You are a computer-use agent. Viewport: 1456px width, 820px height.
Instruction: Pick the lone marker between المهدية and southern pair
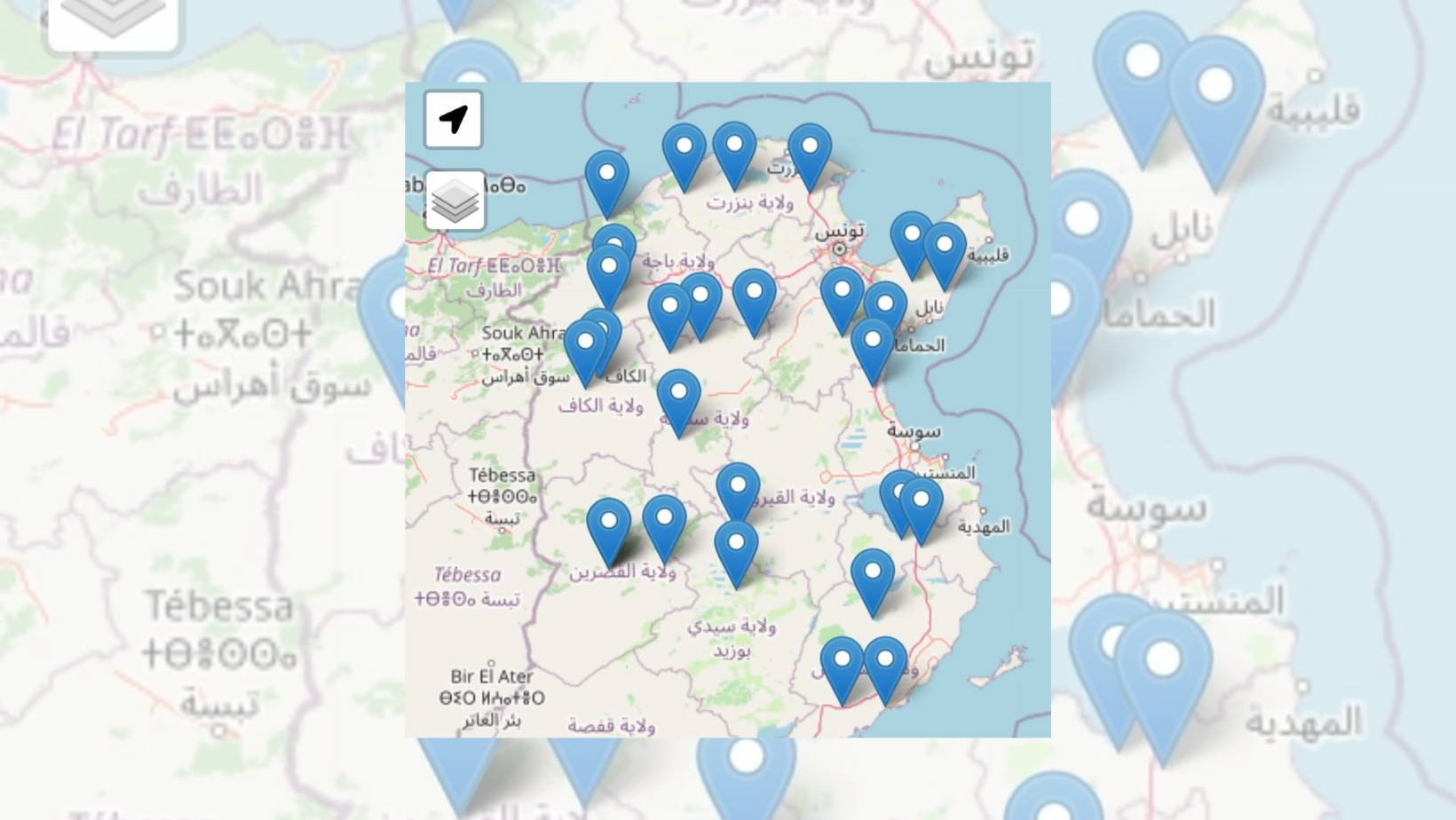(873, 584)
